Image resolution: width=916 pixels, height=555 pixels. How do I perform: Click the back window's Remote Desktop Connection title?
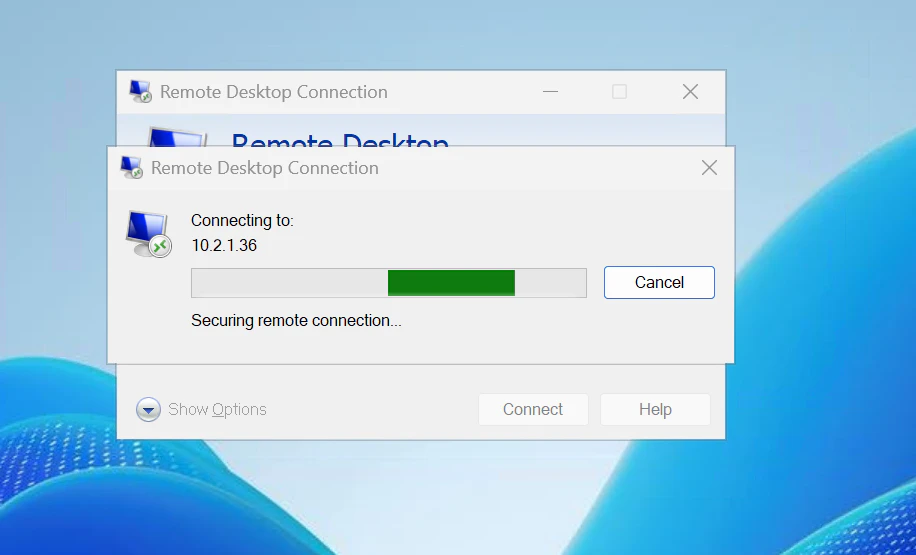tap(273, 92)
